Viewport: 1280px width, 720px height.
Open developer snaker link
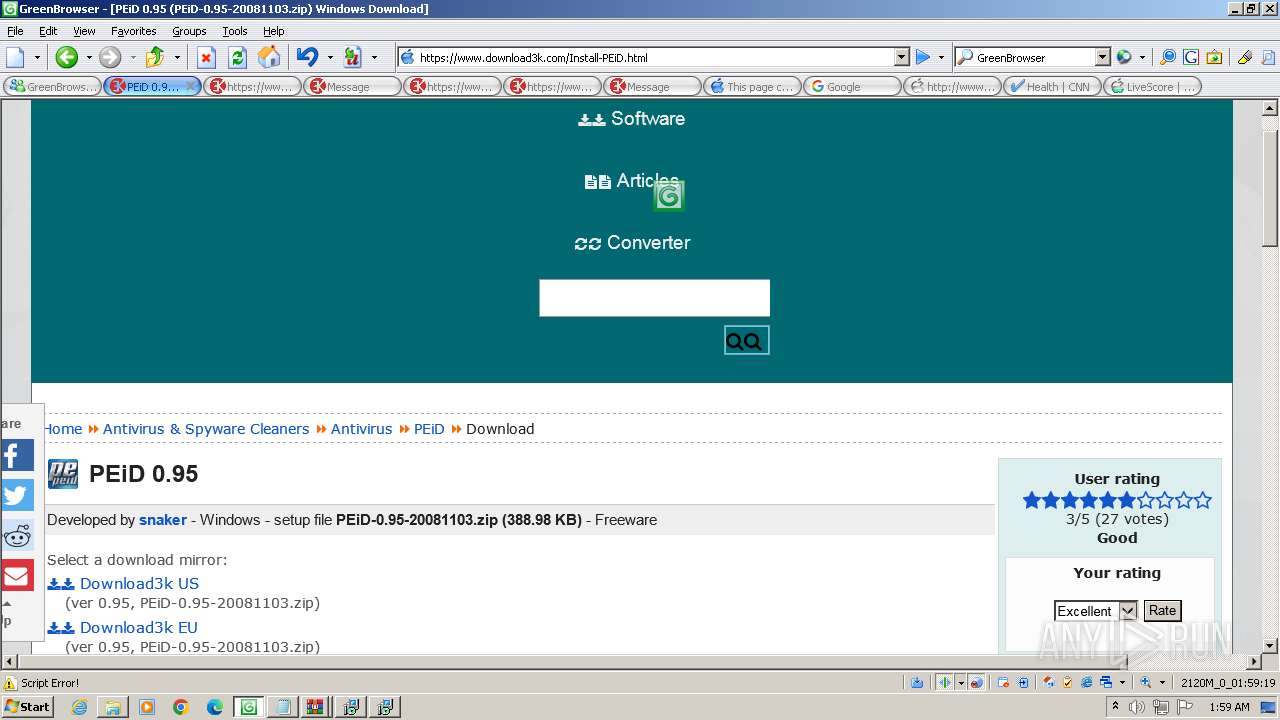click(163, 520)
